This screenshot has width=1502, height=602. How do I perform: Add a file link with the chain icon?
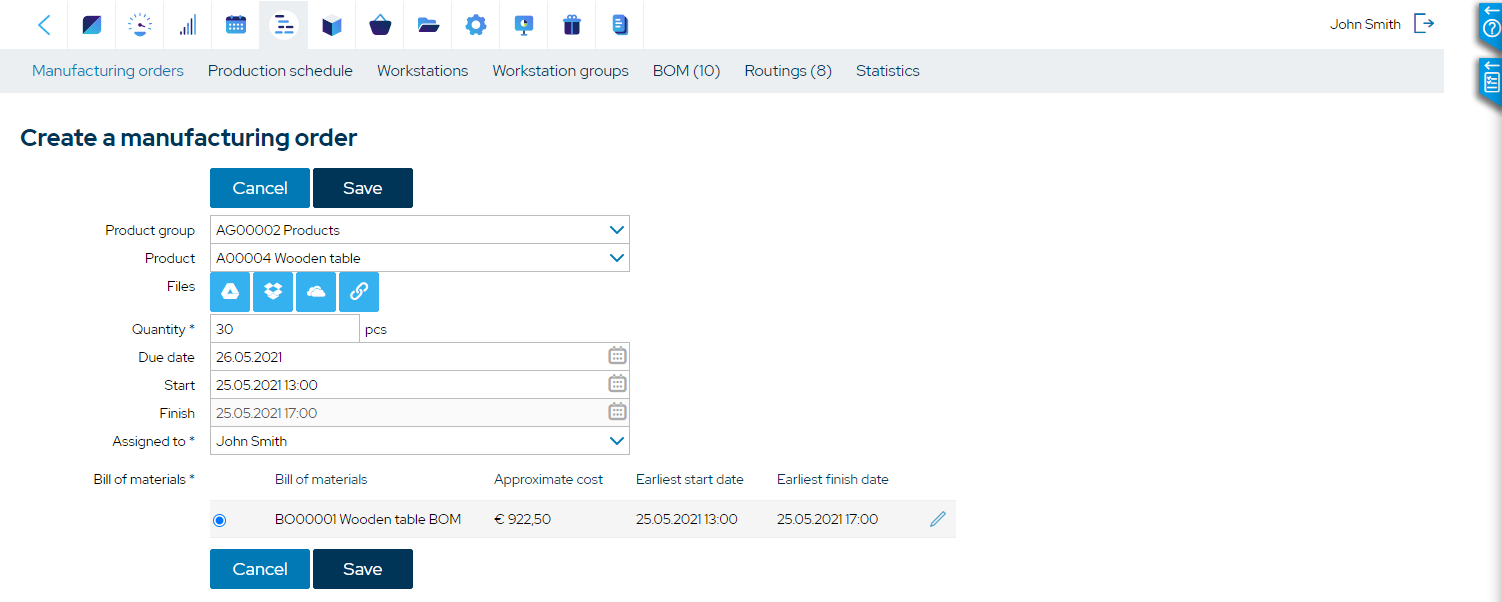359,292
